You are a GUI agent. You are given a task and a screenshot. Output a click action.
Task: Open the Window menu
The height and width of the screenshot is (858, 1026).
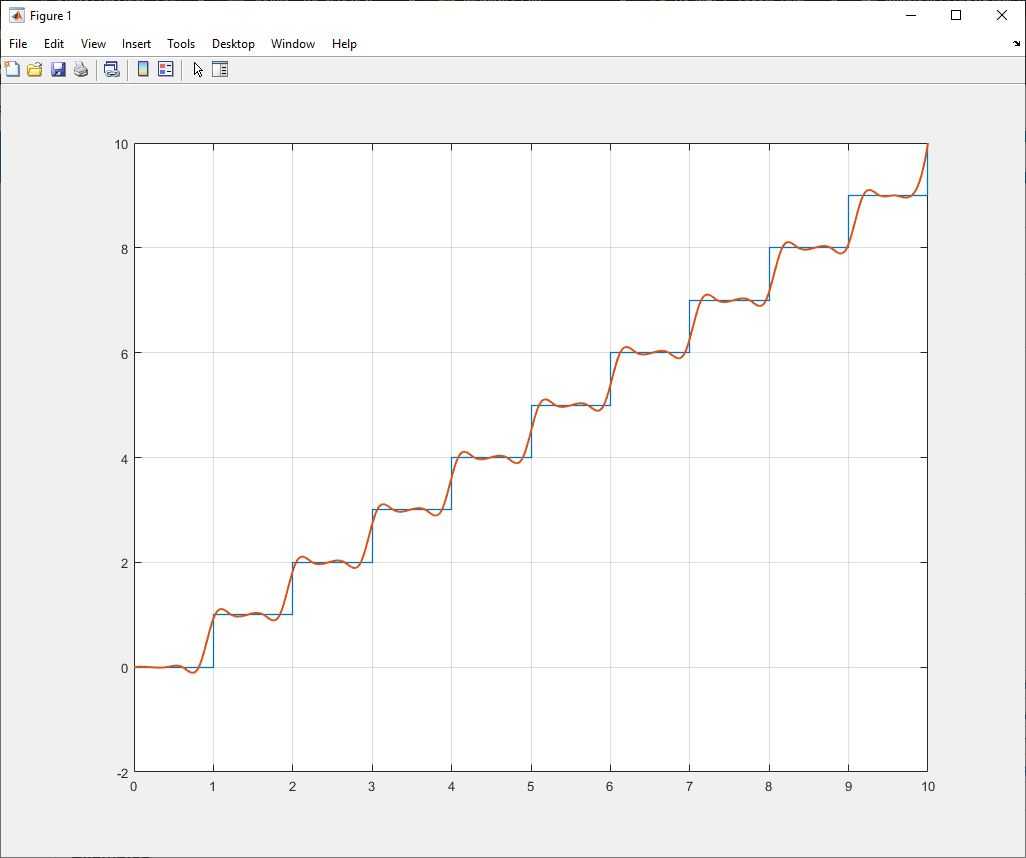pos(293,44)
